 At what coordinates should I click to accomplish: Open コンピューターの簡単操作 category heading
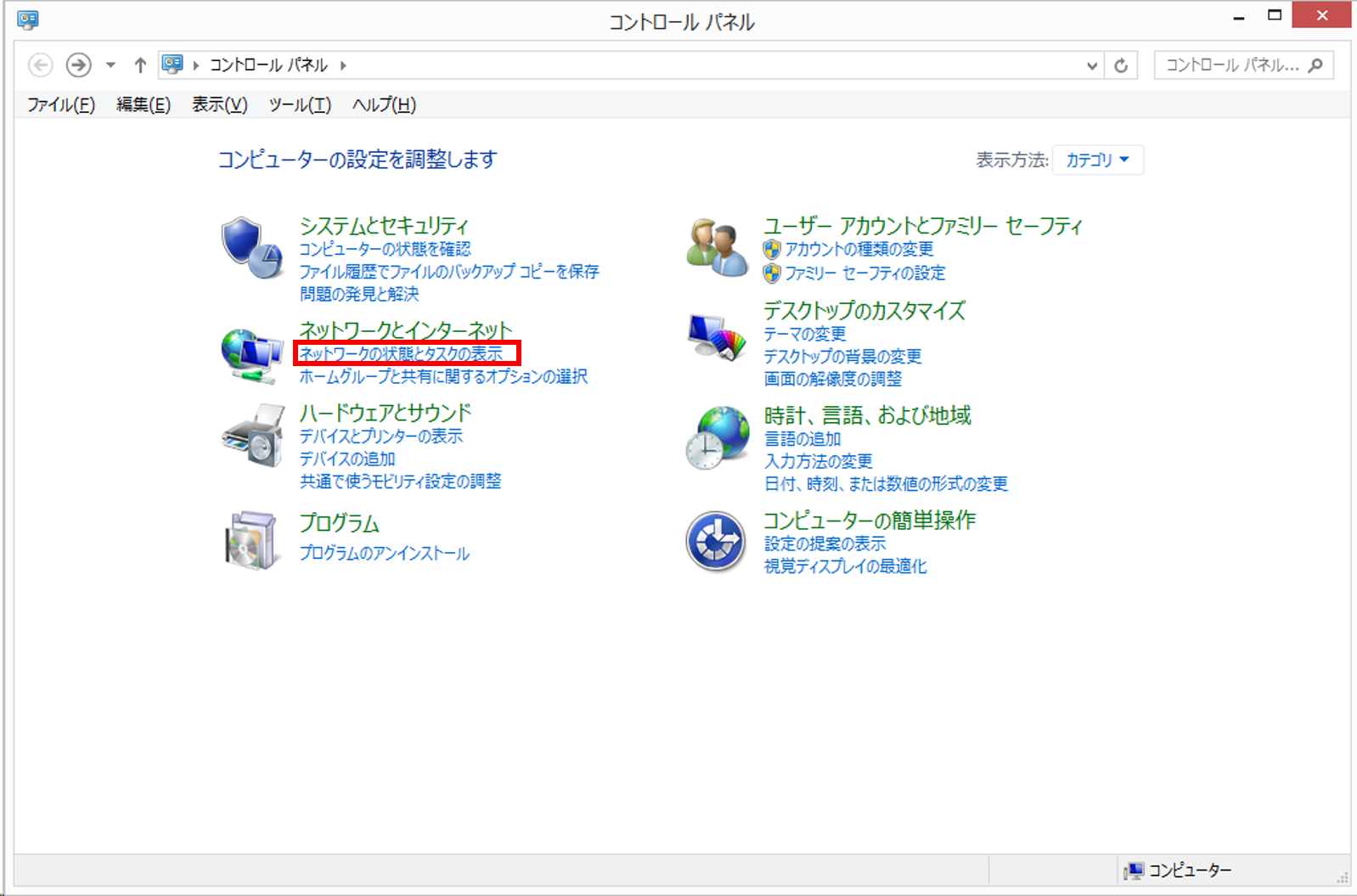tap(870, 520)
